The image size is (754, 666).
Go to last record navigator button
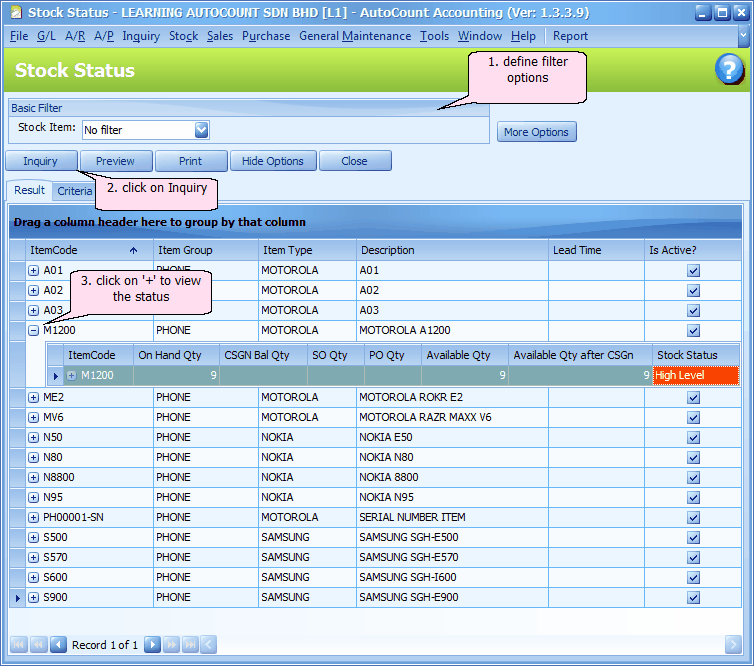pyautogui.click(x=190, y=644)
